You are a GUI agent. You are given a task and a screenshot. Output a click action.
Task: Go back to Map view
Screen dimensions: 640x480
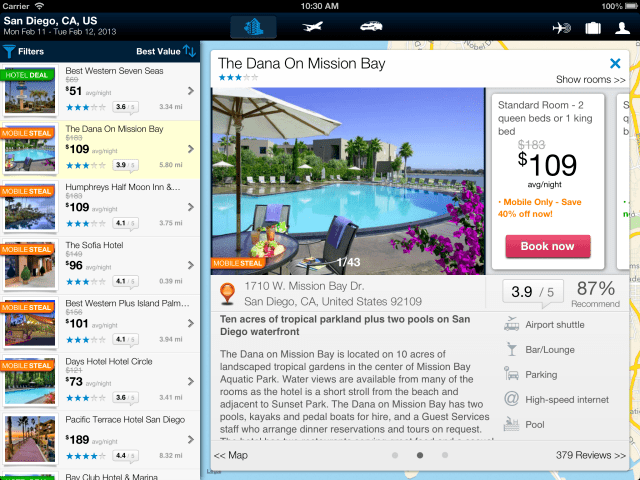(231, 455)
